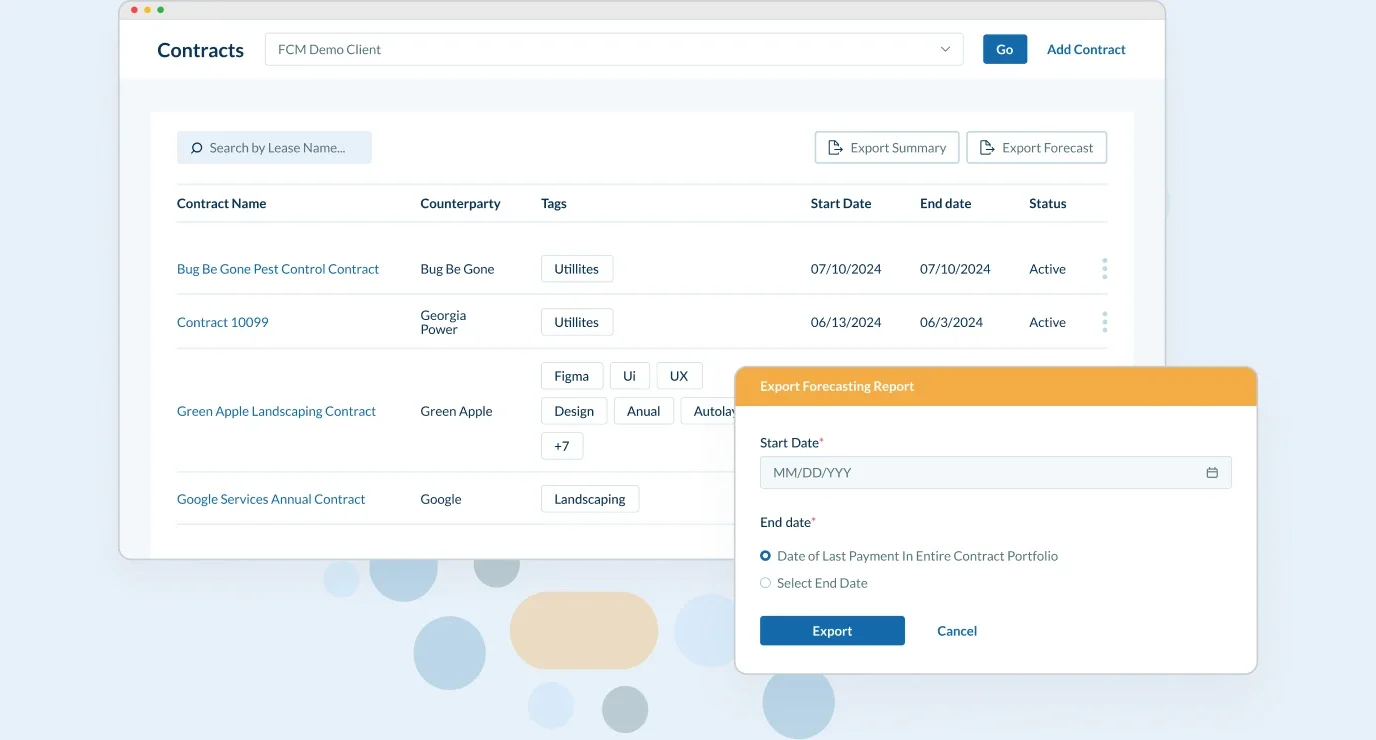Screen dimensions: 1376x740
Task: Open Google Services Annual Contract link
Action: pyautogui.click(x=271, y=499)
